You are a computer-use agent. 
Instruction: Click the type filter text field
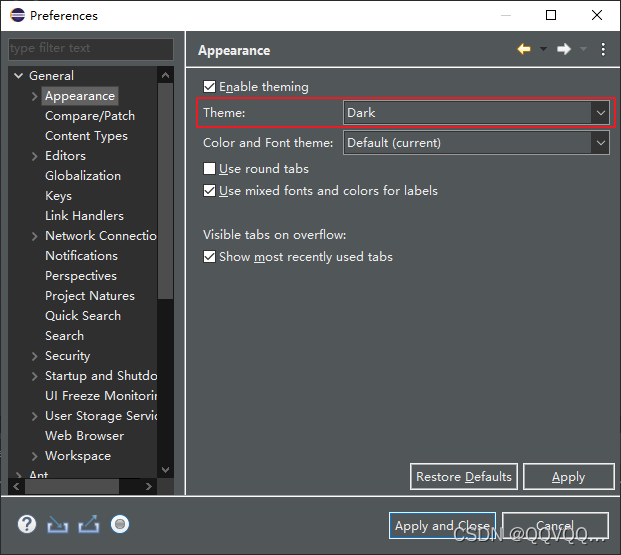tap(91, 49)
